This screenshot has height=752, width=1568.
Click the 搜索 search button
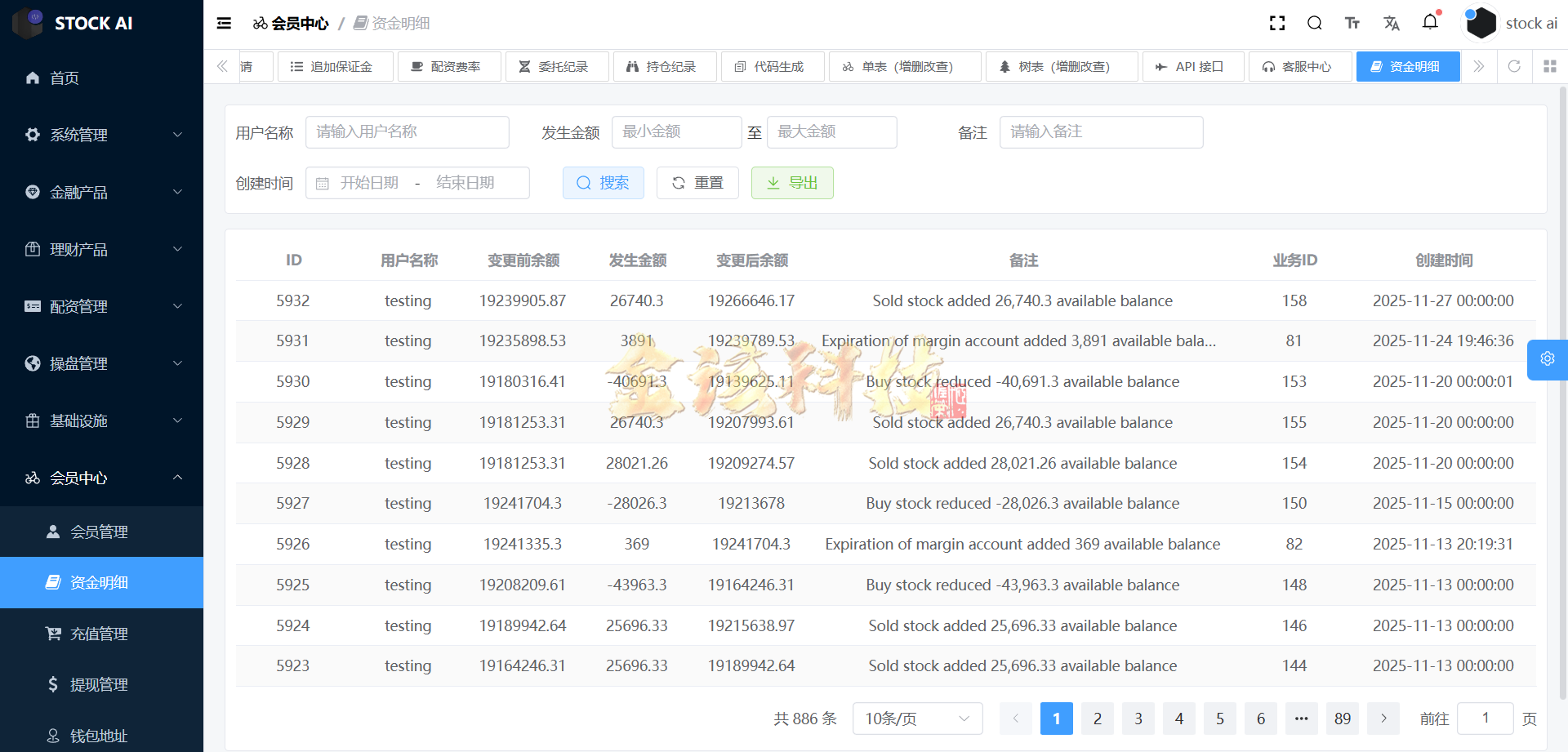point(604,183)
